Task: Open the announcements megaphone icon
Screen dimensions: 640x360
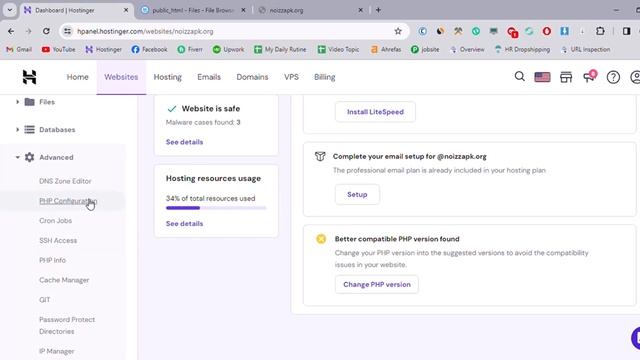Action: [x=589, y=76]
